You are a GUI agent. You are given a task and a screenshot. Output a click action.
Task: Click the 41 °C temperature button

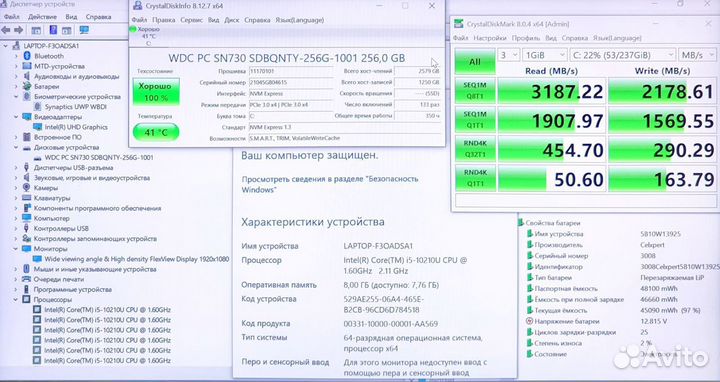point(156,132)
